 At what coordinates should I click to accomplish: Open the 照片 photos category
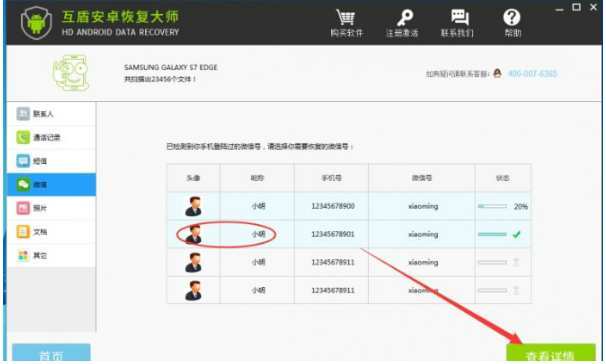point(51,208)
